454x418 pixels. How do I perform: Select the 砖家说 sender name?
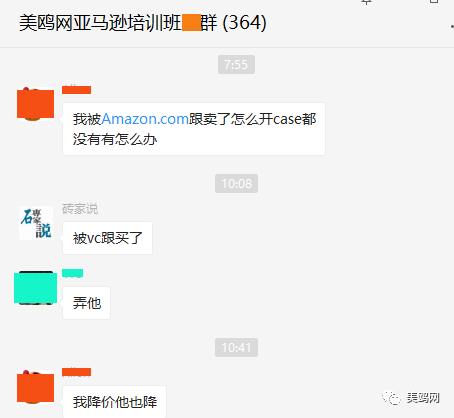[80, 209]
